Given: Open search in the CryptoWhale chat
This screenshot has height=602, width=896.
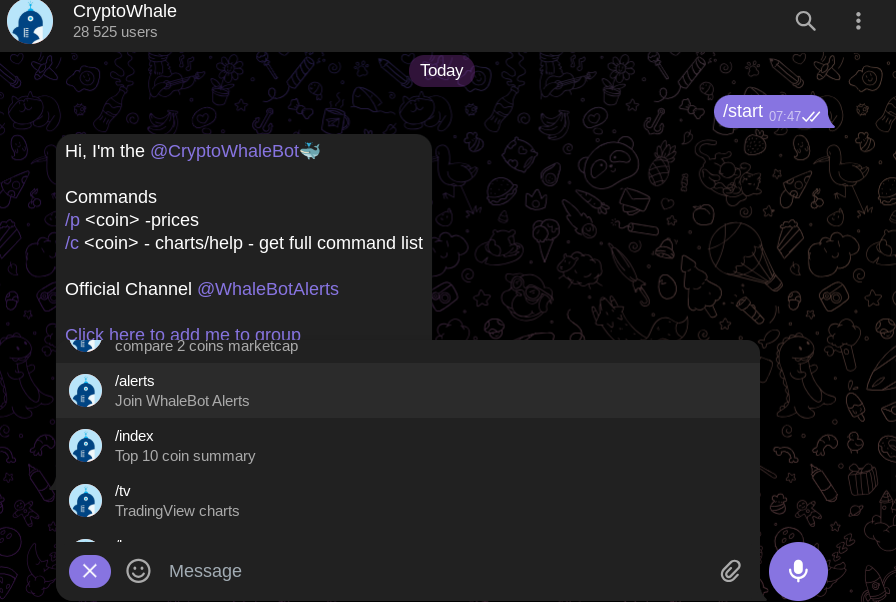Looking at the screenshot, I should (x=805, y=21).
